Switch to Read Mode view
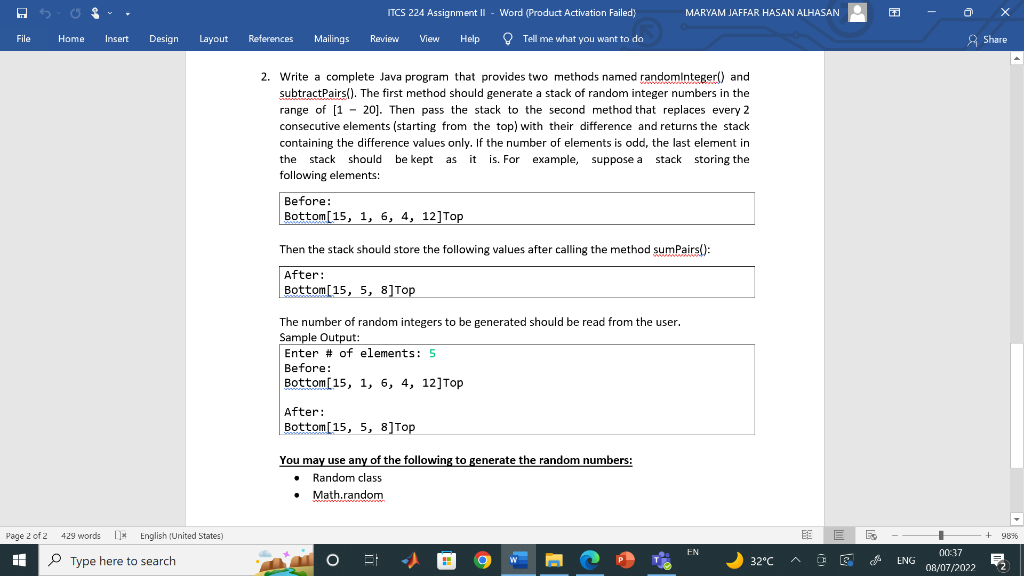The height and width of the screenshot is (576, 1024). (x=808, y=534)
